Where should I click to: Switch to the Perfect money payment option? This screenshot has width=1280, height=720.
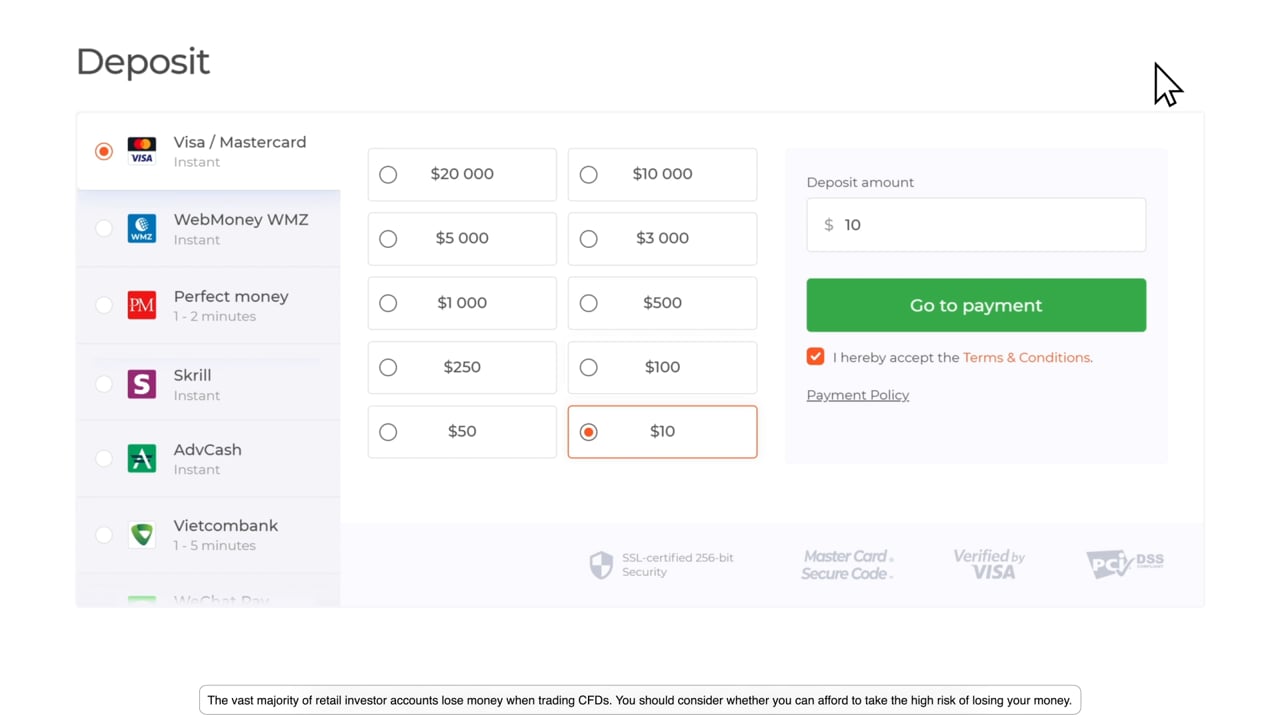pos(104,305)
